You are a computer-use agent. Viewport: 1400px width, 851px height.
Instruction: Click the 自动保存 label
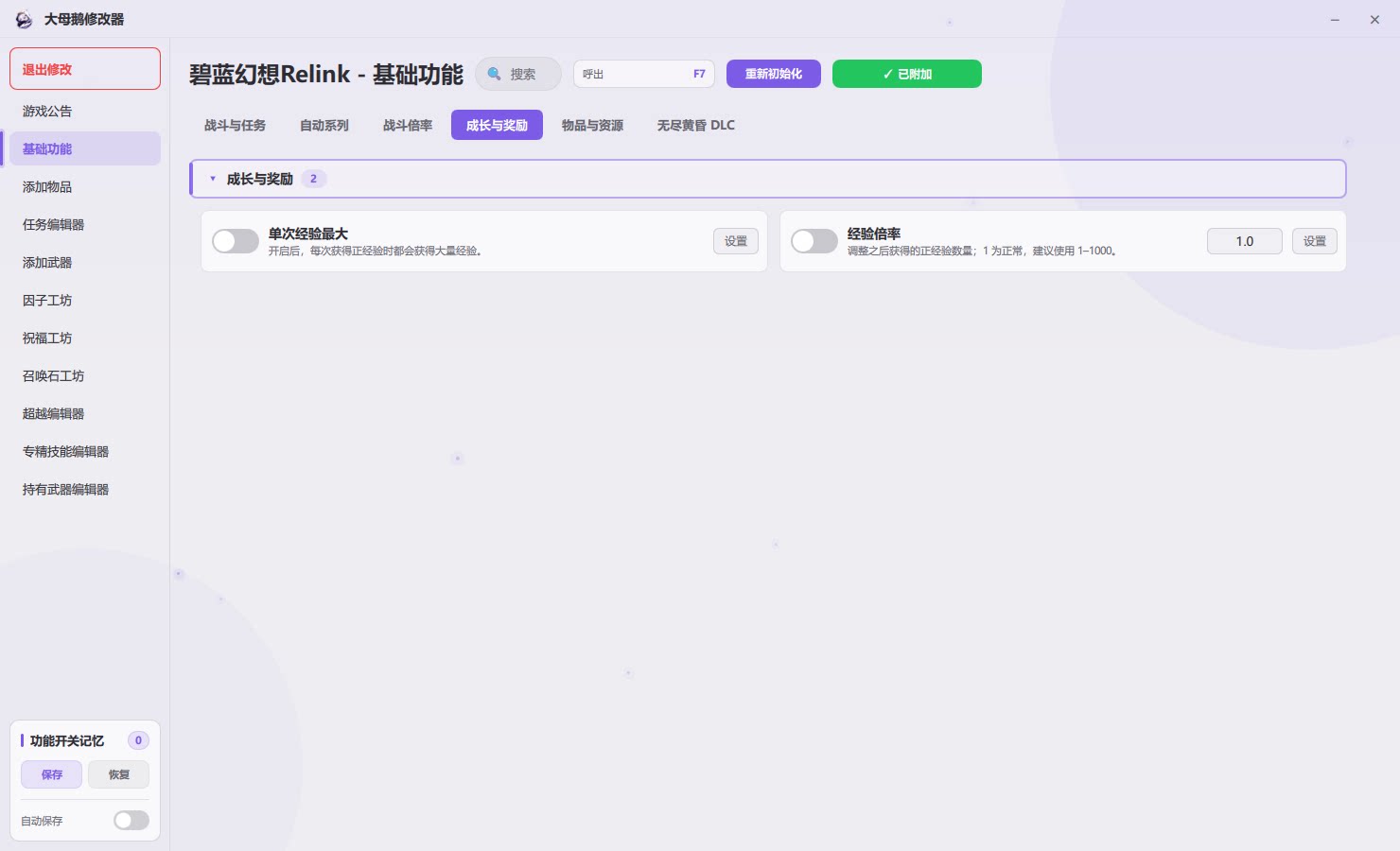(x=42, y=821)
